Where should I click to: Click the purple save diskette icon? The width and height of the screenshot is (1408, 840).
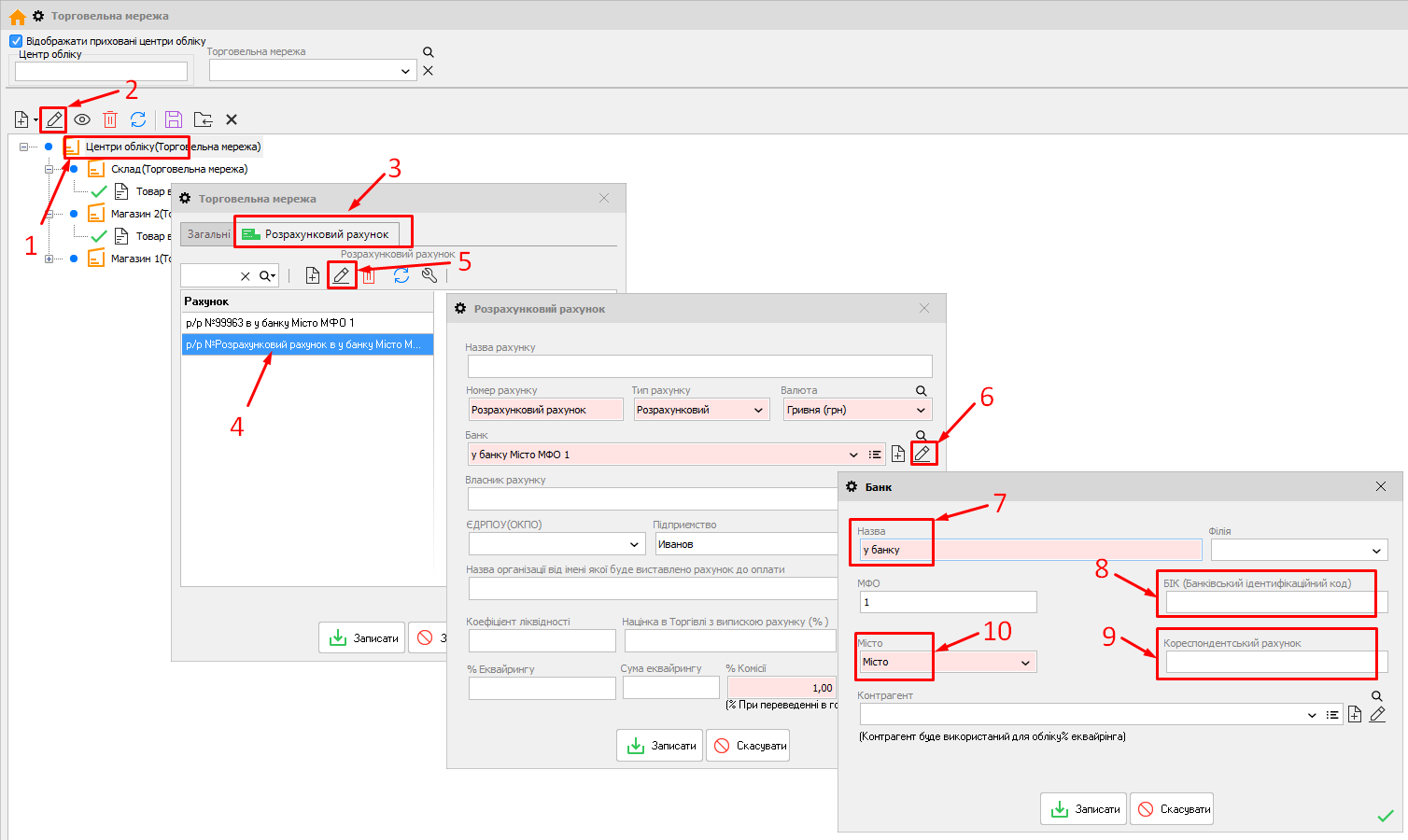coord(173,119)
